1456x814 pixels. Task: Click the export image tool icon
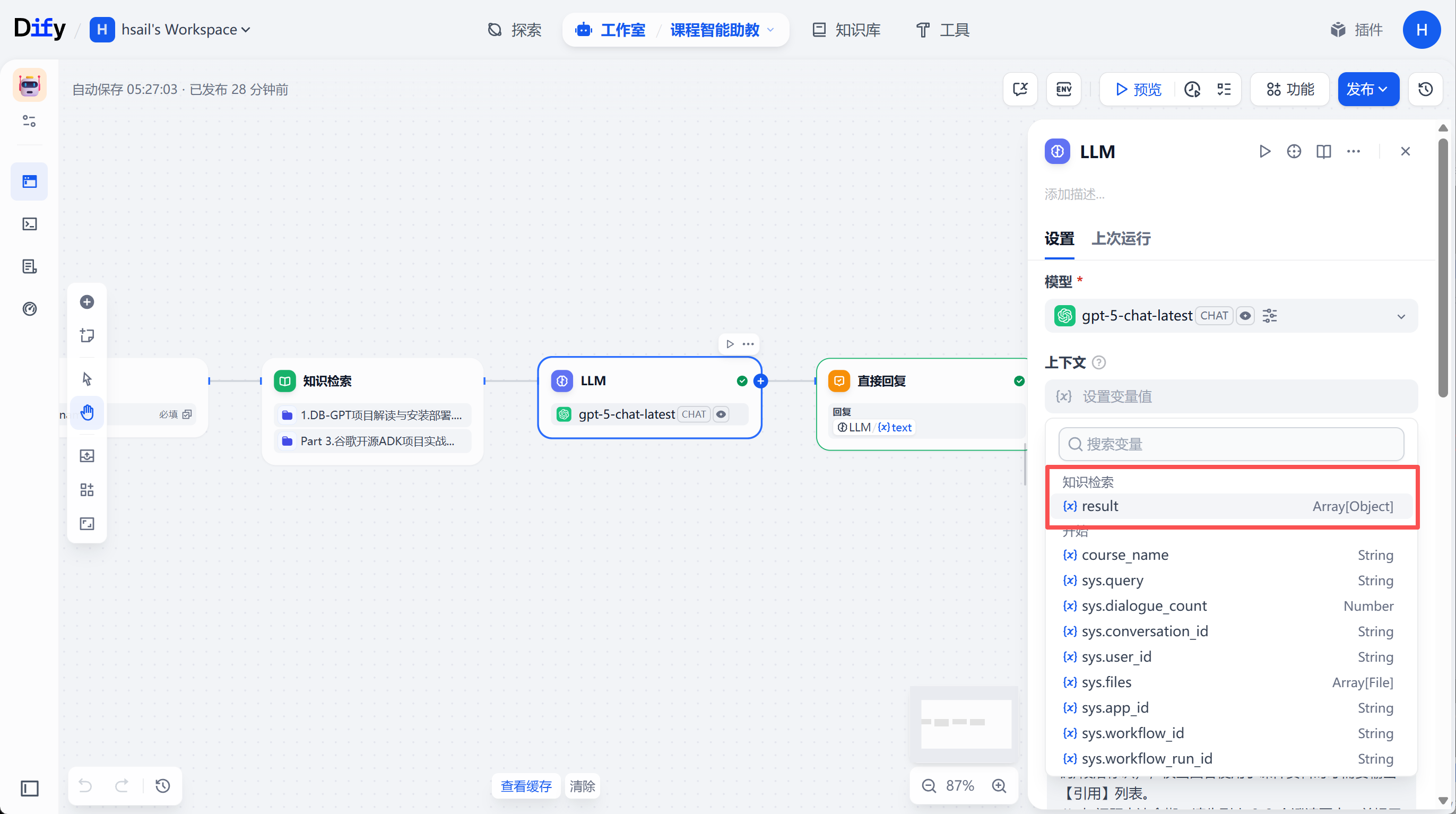[87, 456]
